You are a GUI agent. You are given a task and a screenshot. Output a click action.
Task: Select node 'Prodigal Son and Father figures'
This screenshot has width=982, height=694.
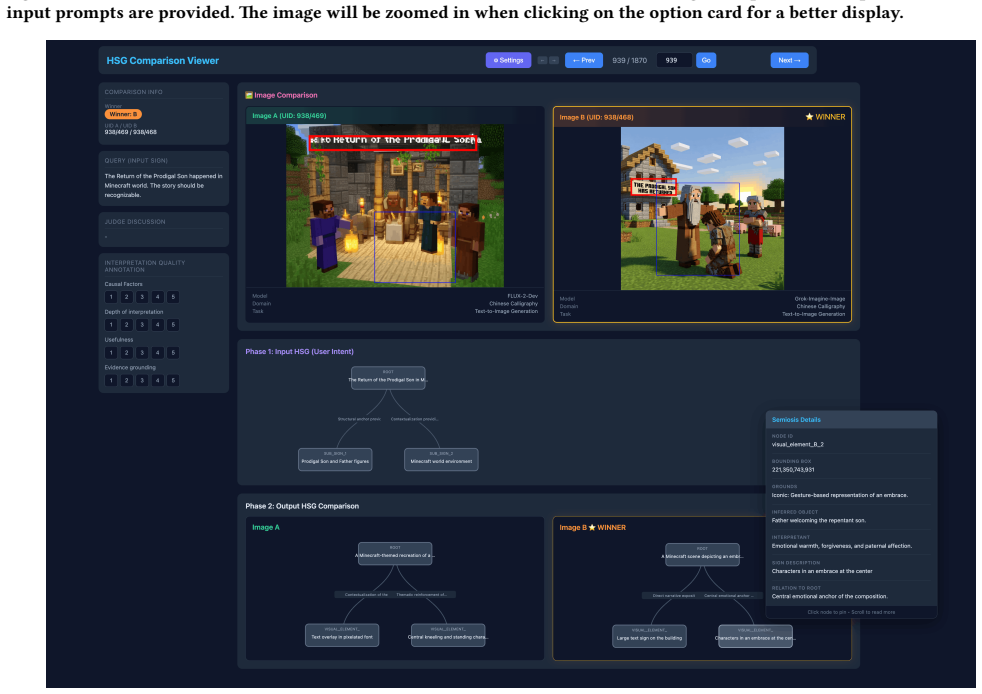[x=335, y=459]
